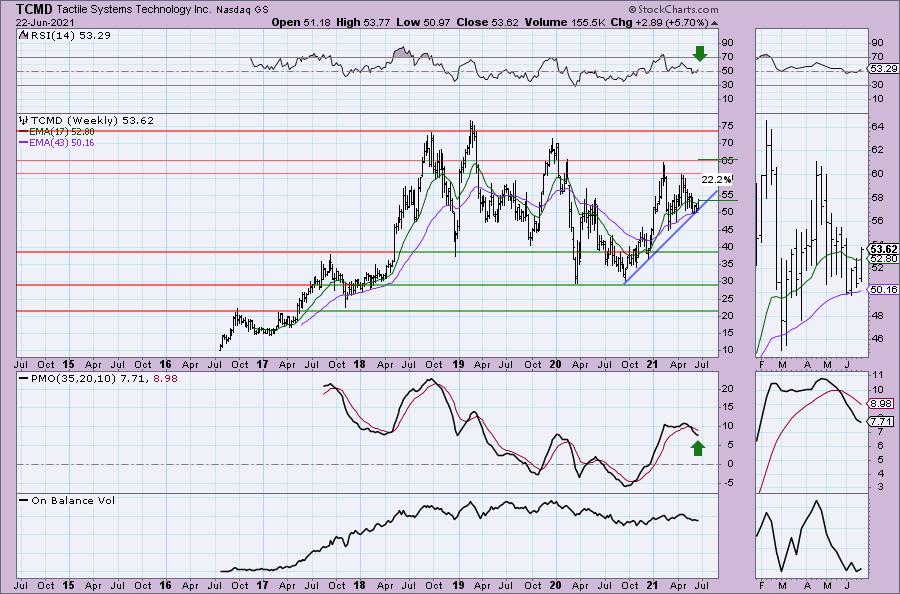Click the red 8.98 PMO signal value in legend
The width and height of the screenshot is (900, 594).
tap(165, 379)
